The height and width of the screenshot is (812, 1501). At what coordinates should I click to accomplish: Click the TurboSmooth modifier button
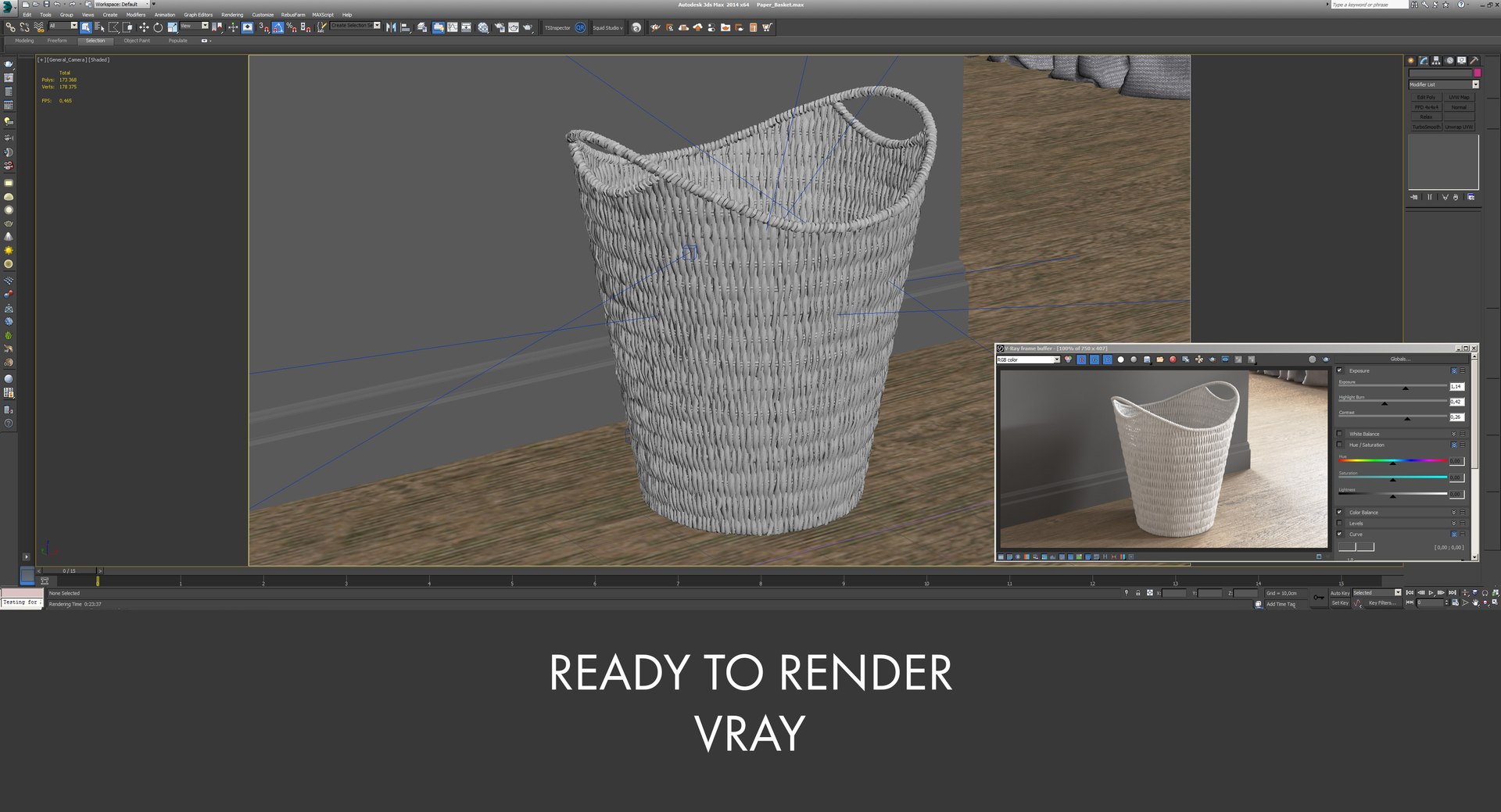(1426, 127)
